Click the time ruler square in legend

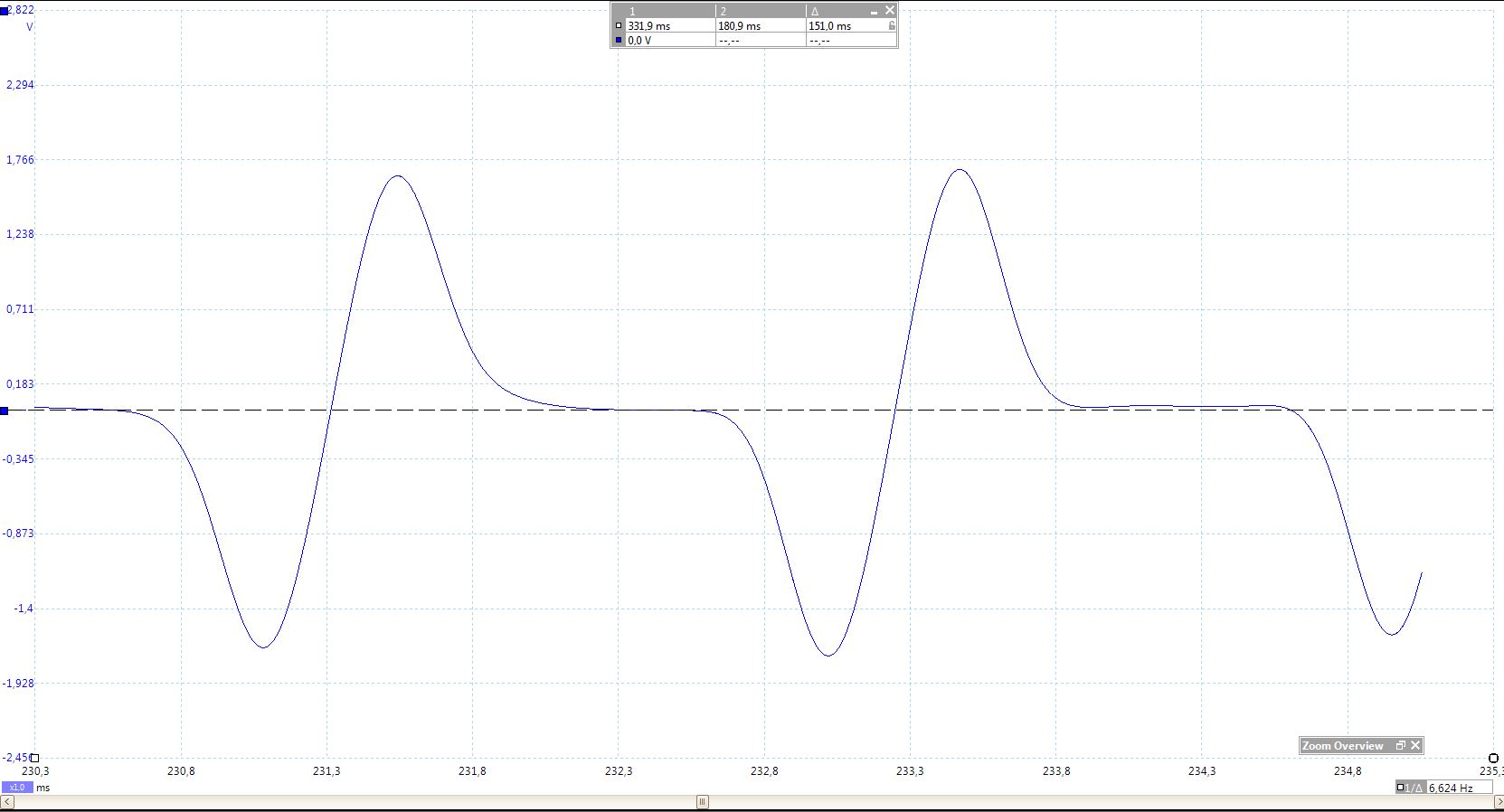pyautogui.click(x=619, y=26)
